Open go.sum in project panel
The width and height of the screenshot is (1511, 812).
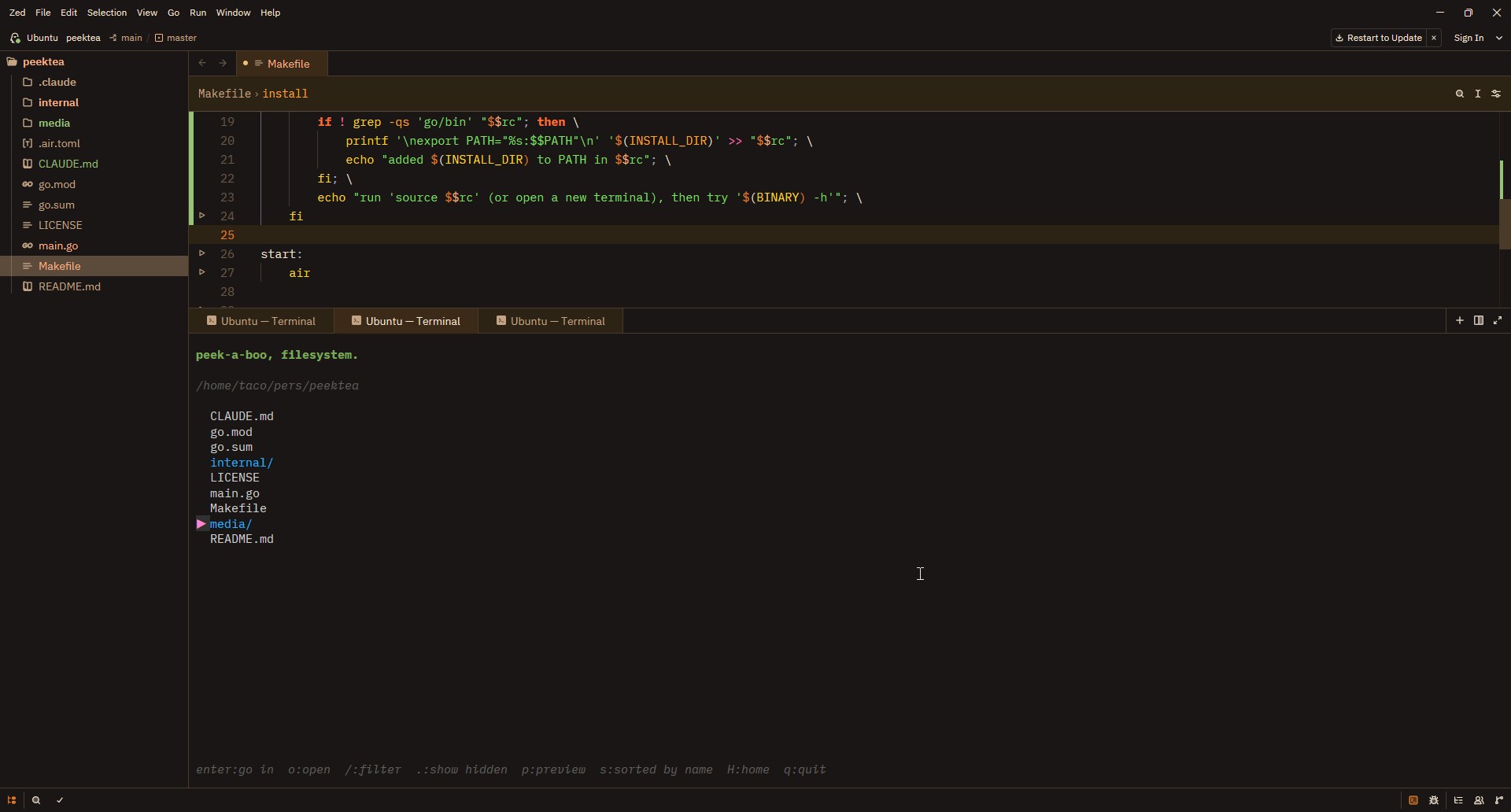(94, 205)
